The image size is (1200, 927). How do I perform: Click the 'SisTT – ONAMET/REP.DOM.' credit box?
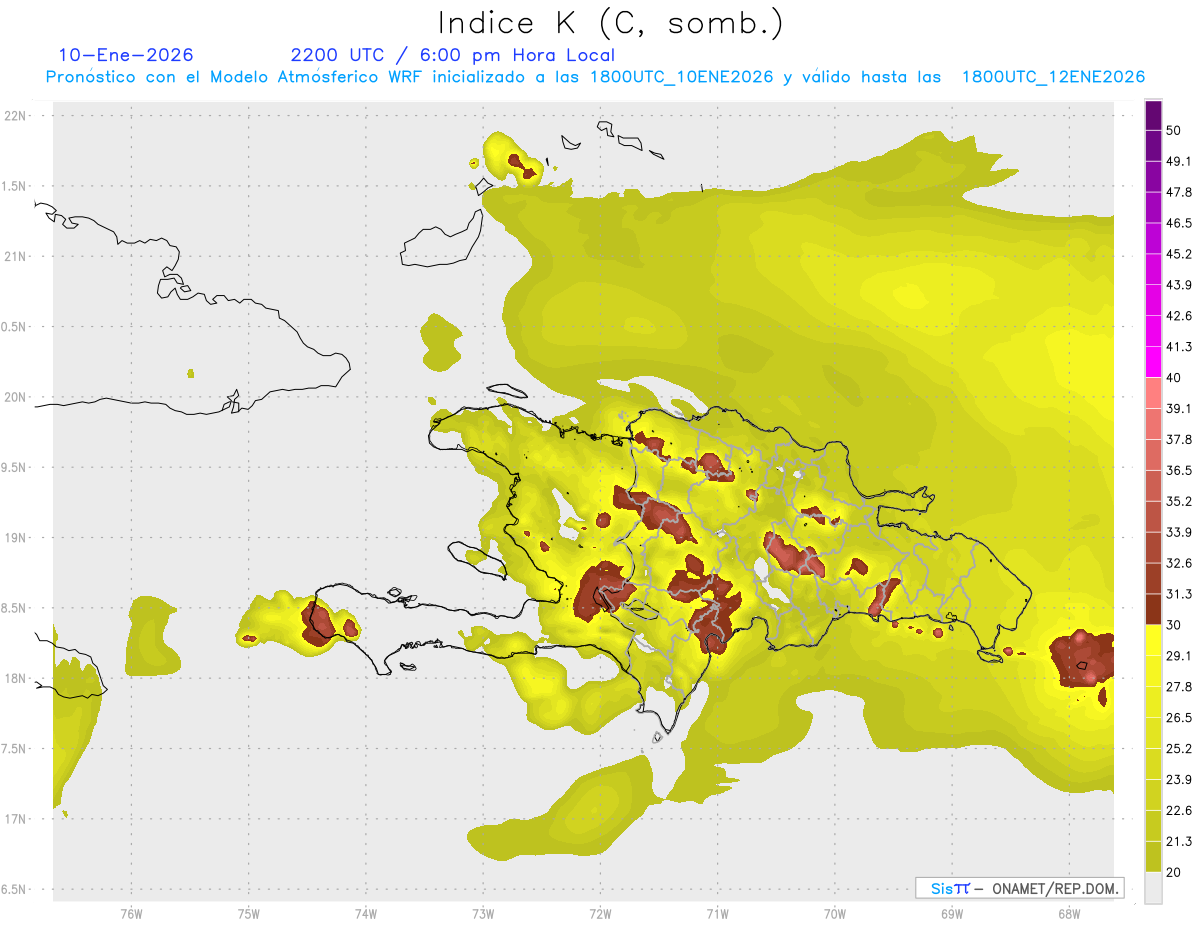1019,888
